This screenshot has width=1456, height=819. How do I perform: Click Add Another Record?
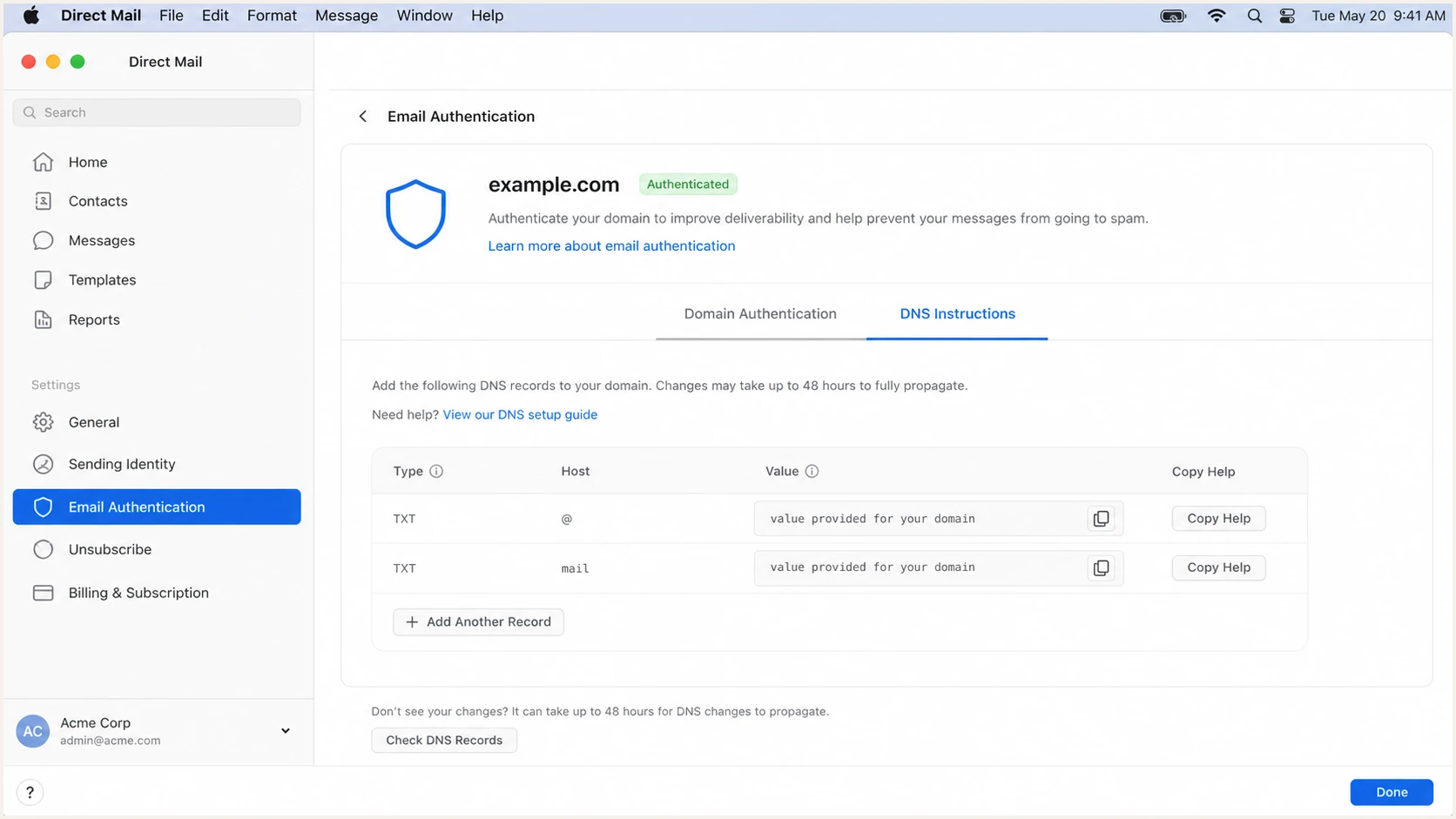(478, 621)
